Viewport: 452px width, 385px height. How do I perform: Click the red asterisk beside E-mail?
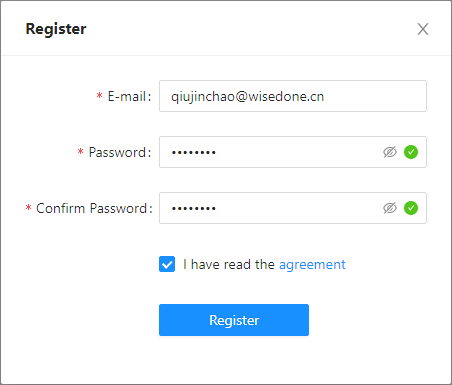[x=99, y=96]
